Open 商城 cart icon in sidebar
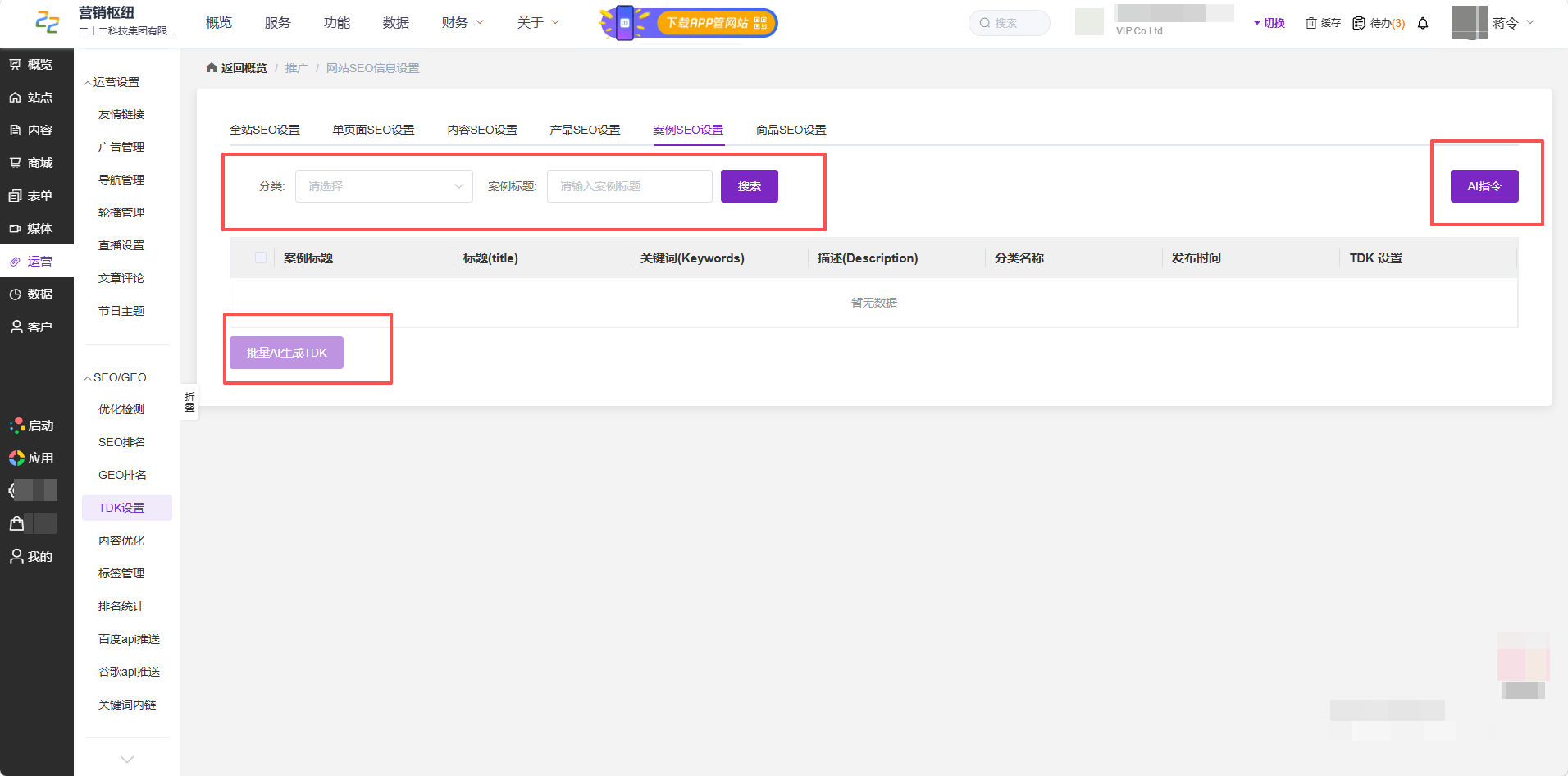The height and width of the screenshot is (776, 1568). tap(16, 163)
